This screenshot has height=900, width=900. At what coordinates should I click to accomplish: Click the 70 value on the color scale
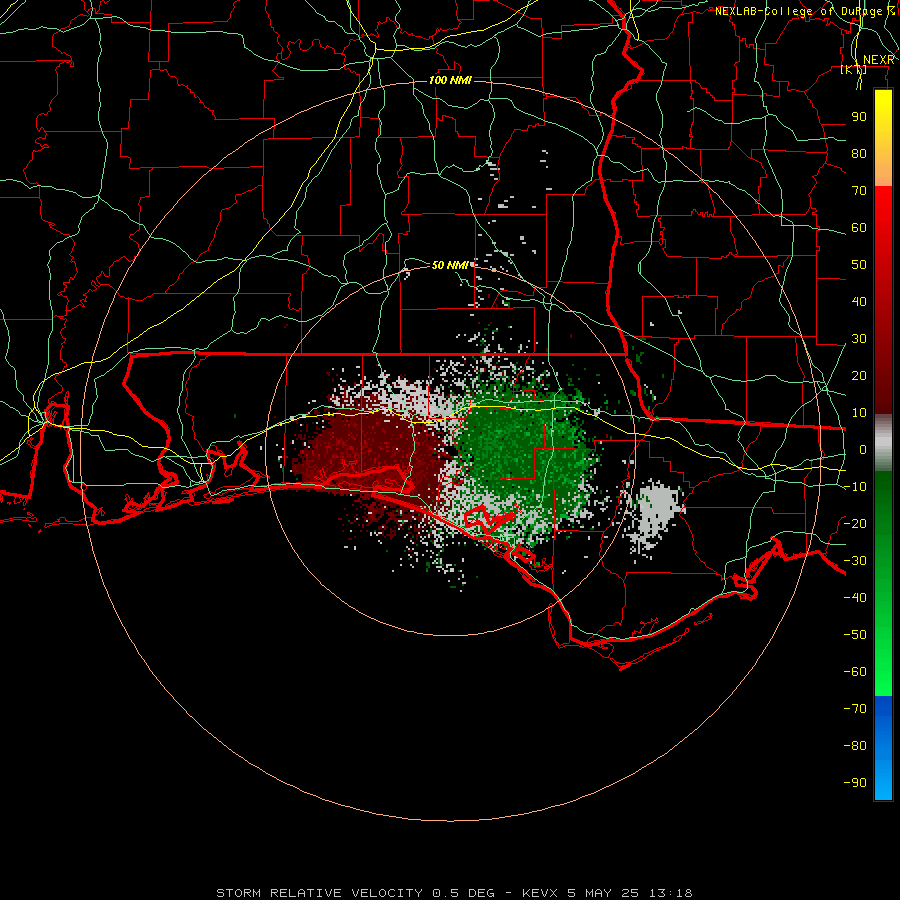coord(859,191)
